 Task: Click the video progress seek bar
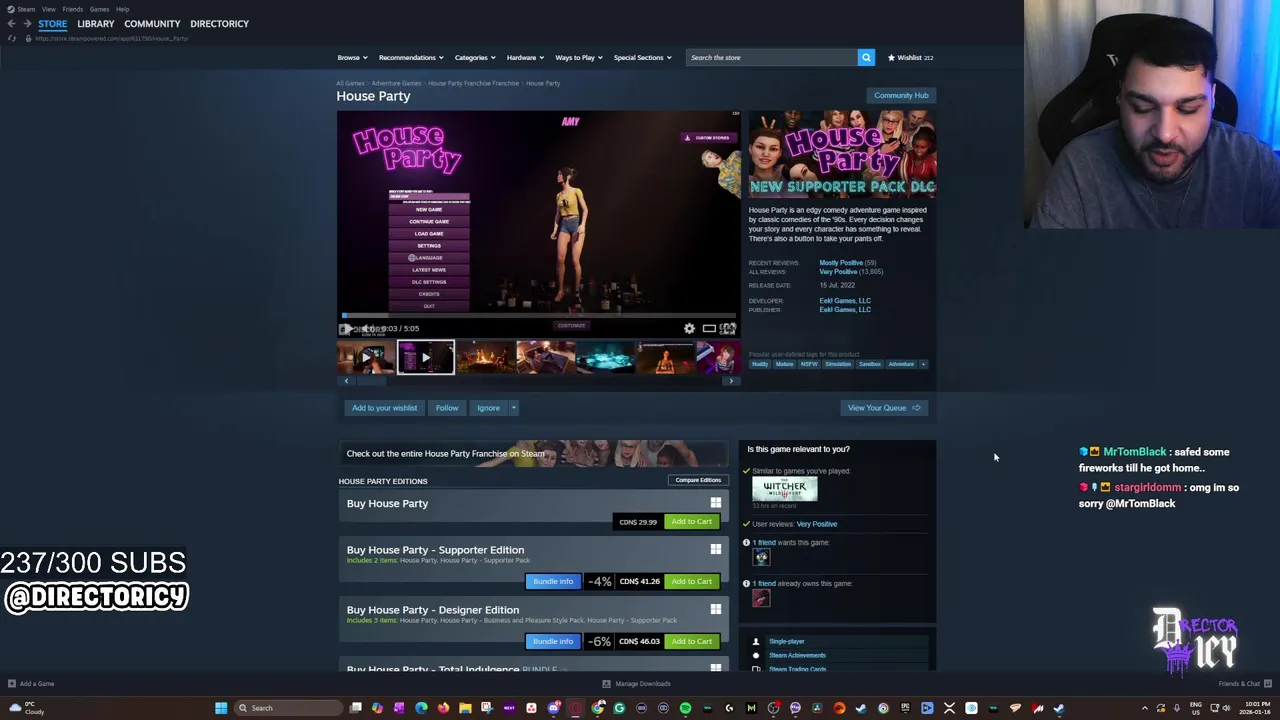point(538,316)
